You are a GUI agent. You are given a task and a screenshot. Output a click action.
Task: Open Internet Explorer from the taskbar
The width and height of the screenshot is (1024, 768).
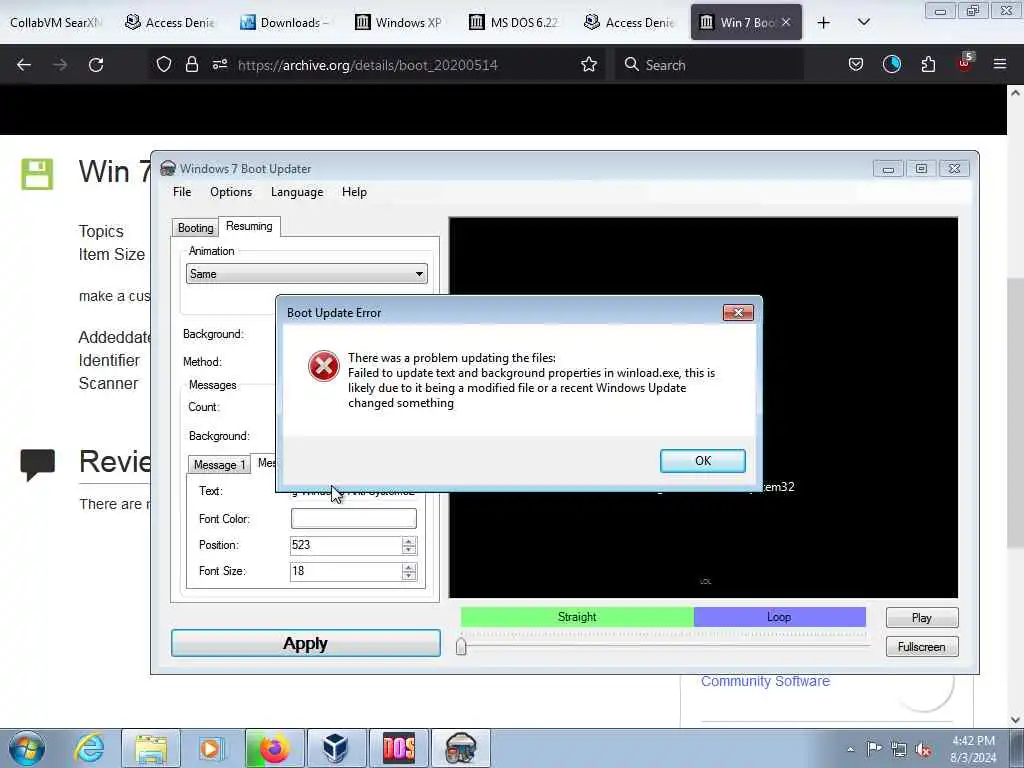pos(88,748)
